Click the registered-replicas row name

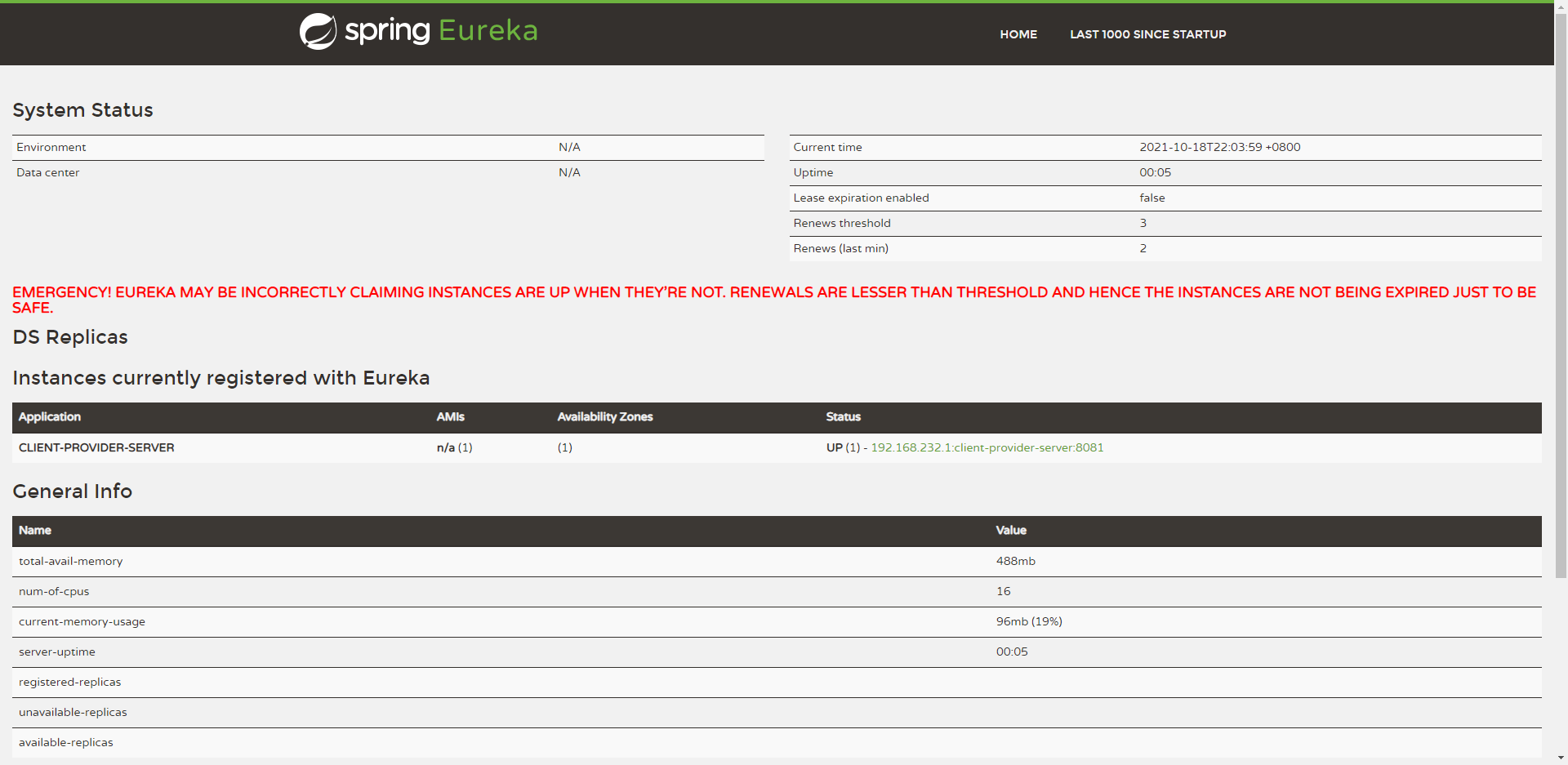(69, 682)
